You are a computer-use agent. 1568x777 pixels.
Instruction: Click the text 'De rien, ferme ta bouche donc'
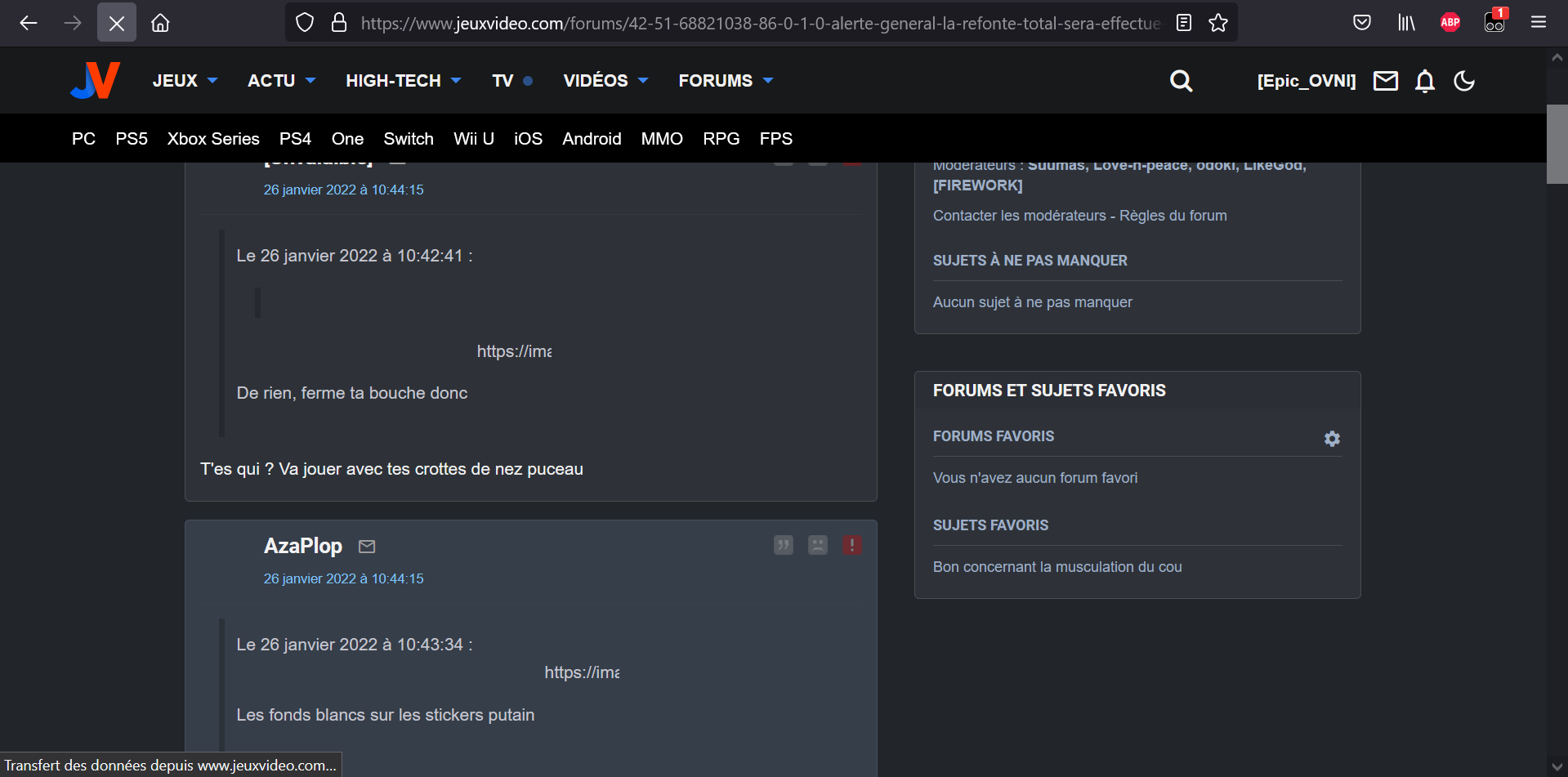pyautogui.click(x=352, y=393)
